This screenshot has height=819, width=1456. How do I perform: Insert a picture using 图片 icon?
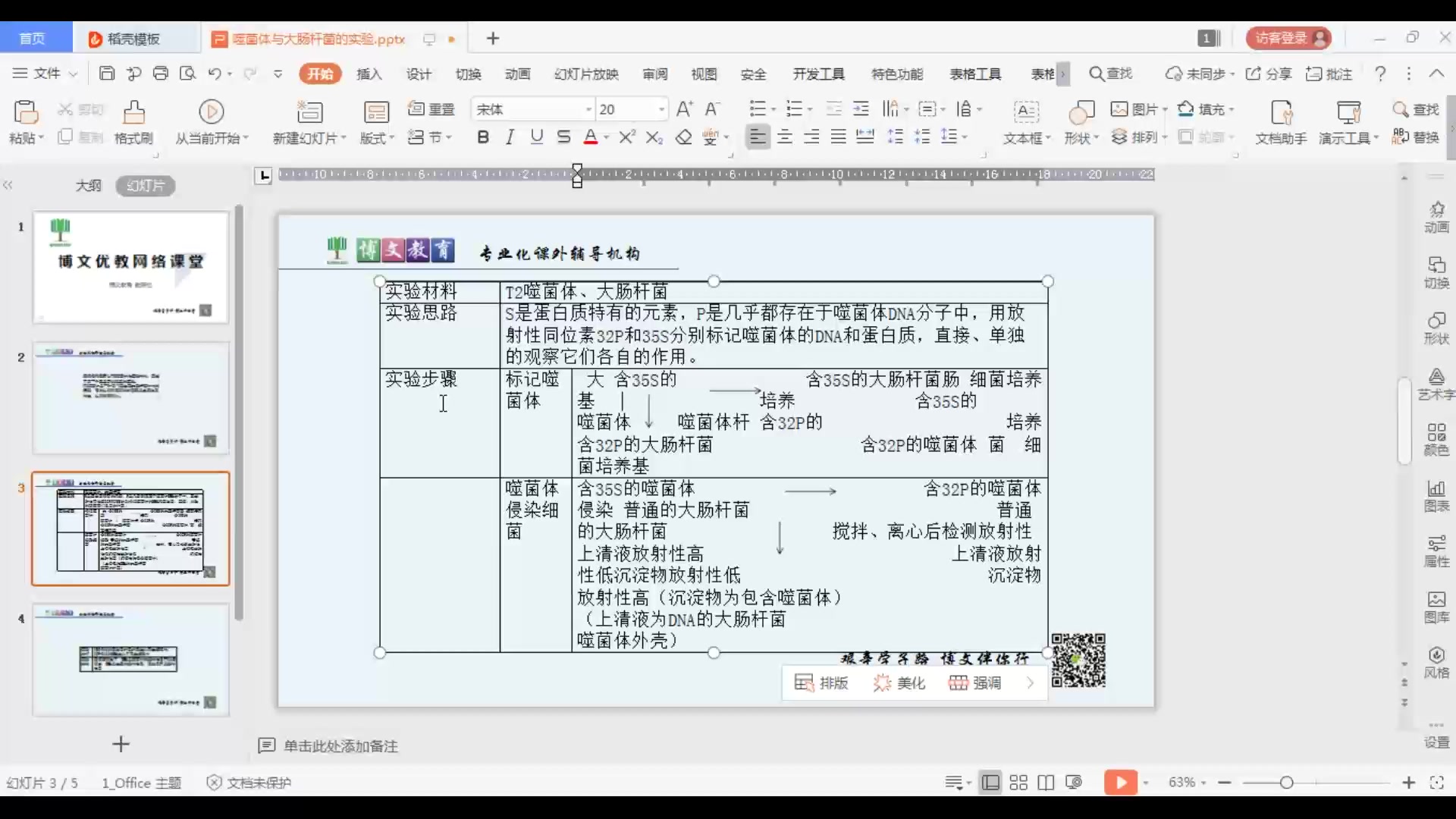coord(1137,110)
